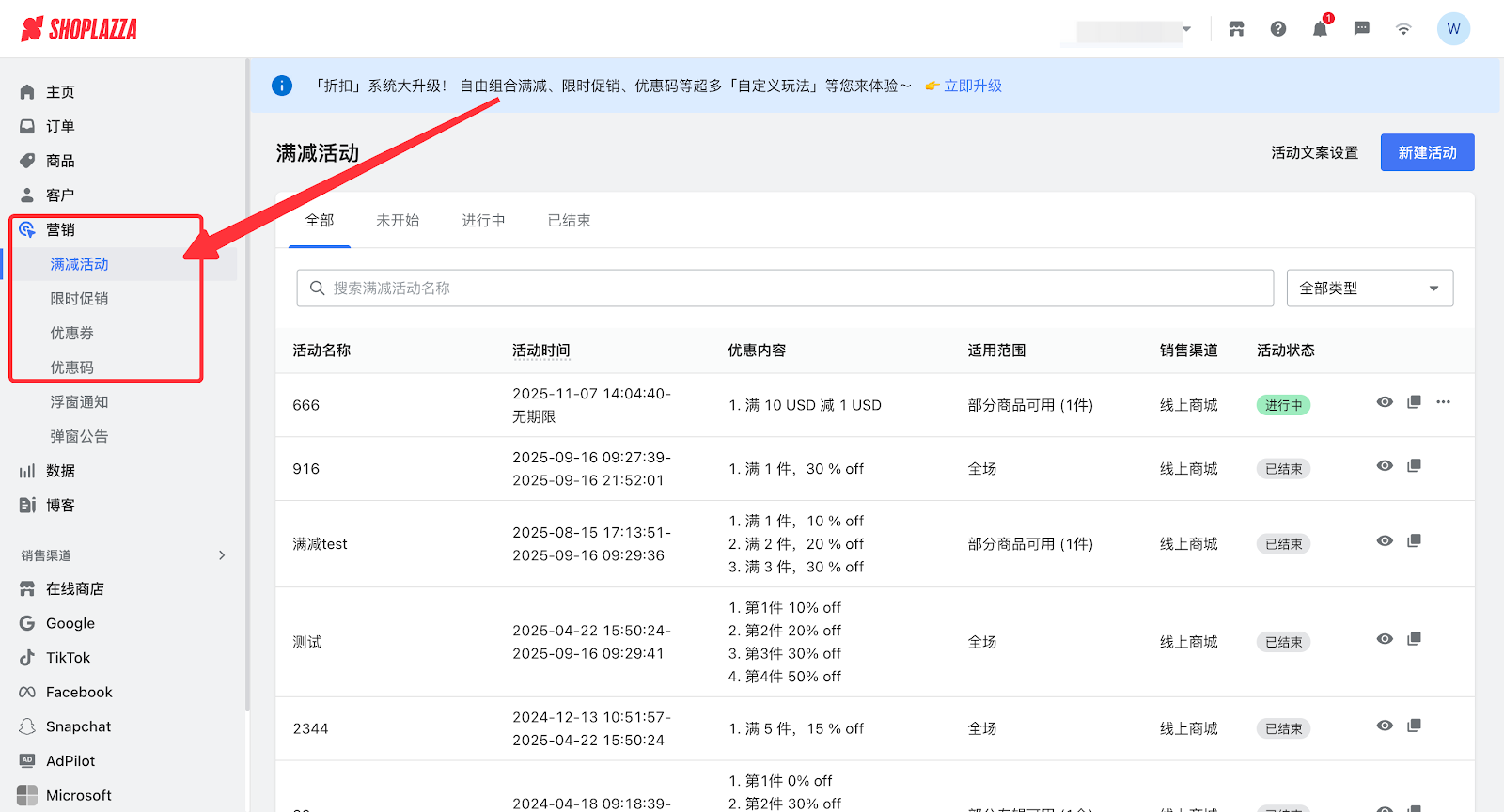Follow the 立即升级 upgrade link

(972, 86)
